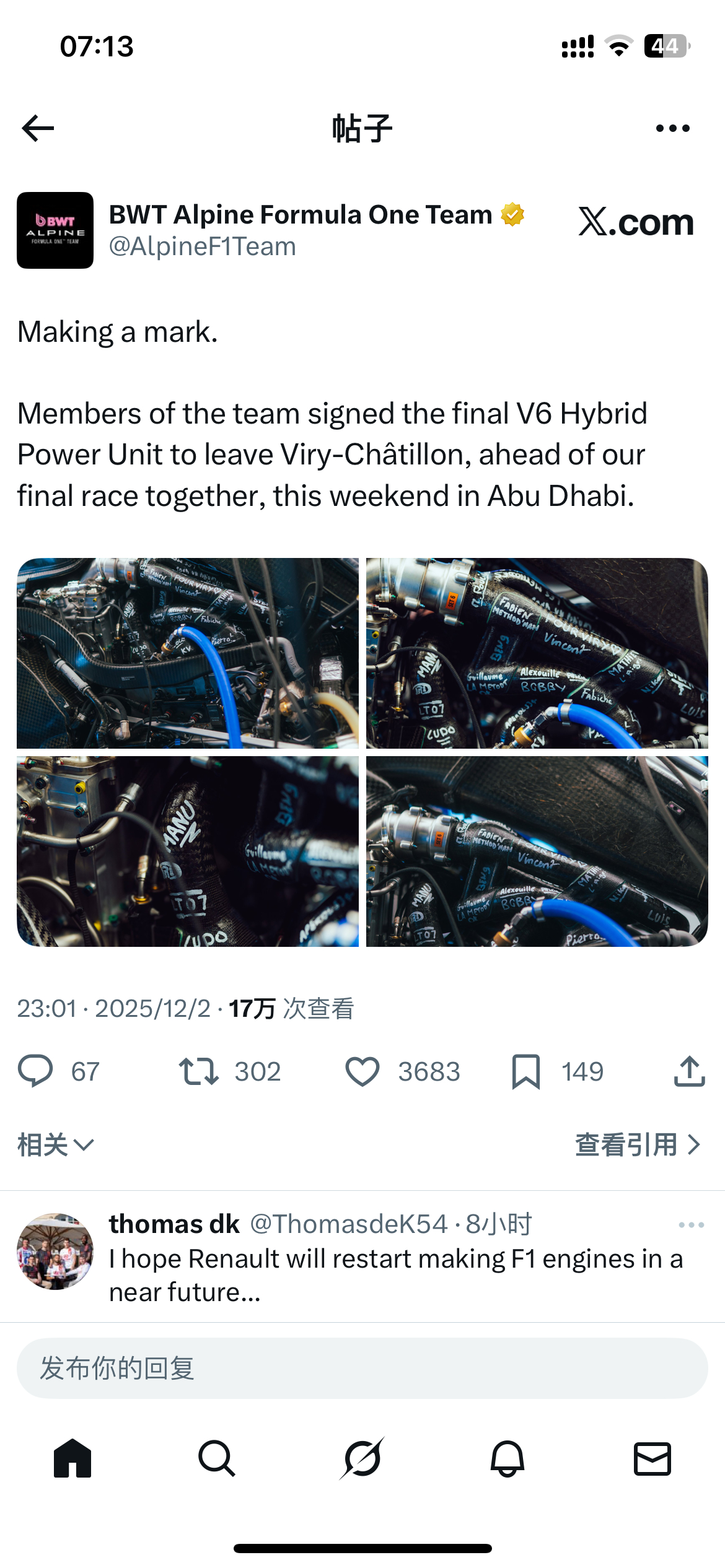Open the Search tab magnifier icon
This screenshot has width=725, height=1568.
click(217, 1459)
